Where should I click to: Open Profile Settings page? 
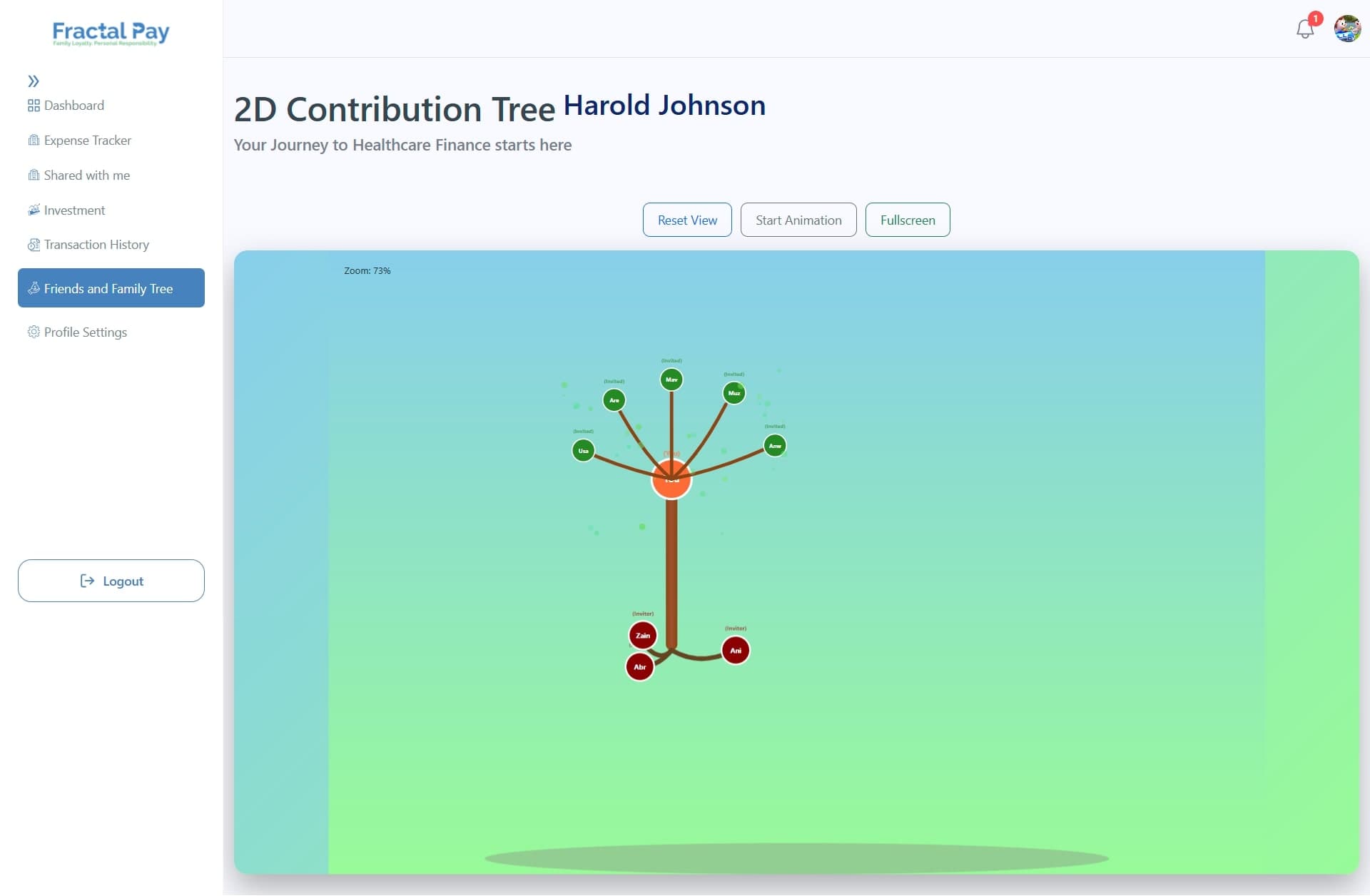[85, 332]
